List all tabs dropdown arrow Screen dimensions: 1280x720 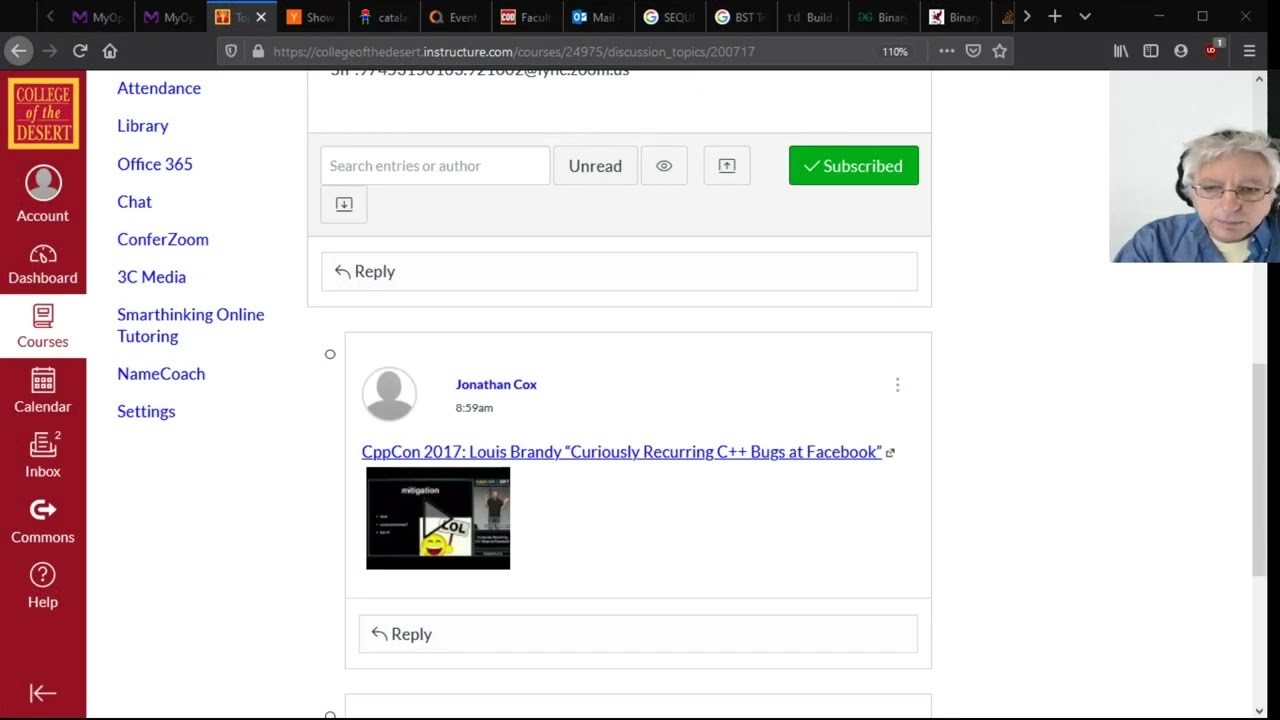[x=1085, y=17]
